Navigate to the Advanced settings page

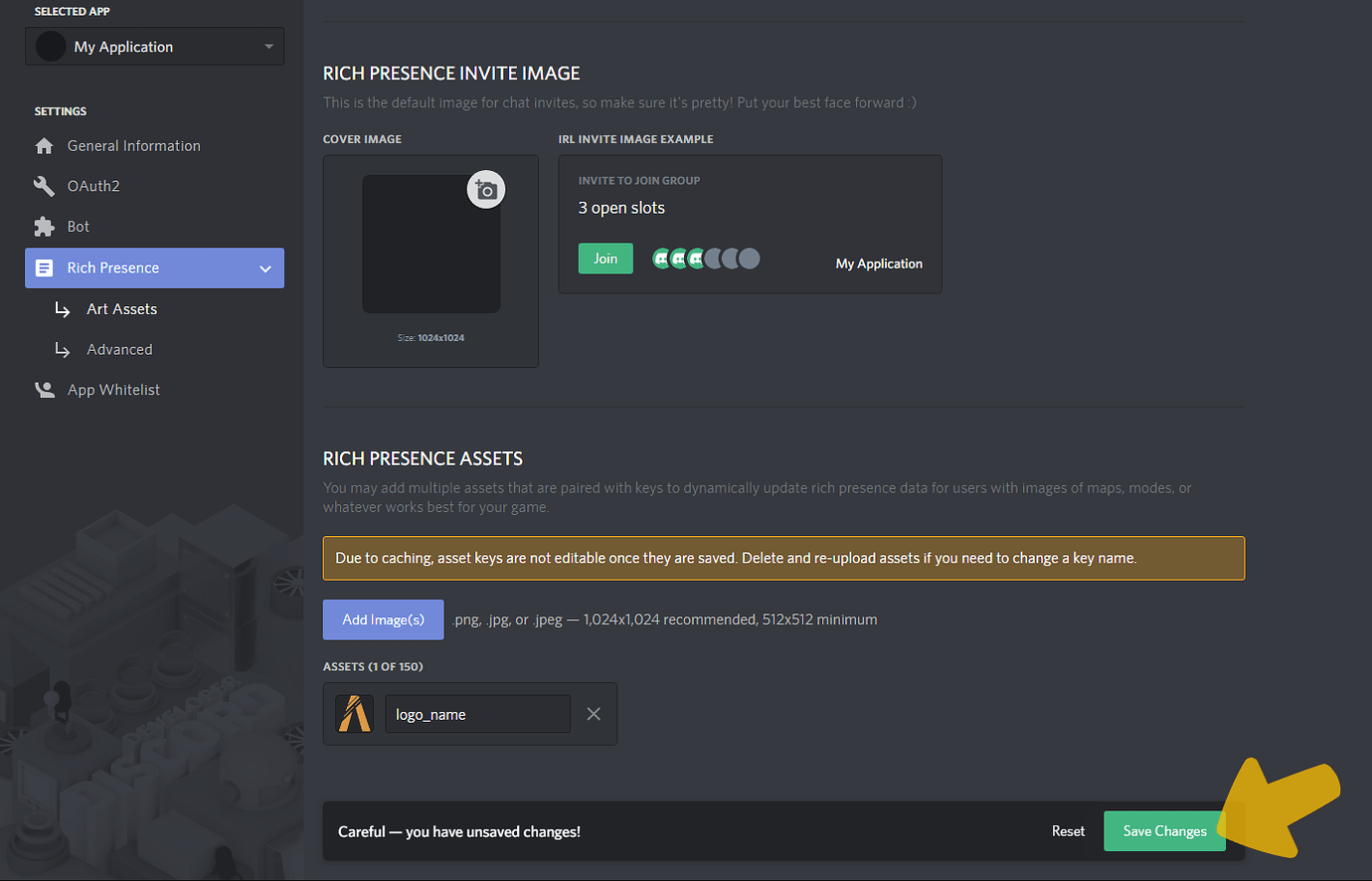coord(119,349)
